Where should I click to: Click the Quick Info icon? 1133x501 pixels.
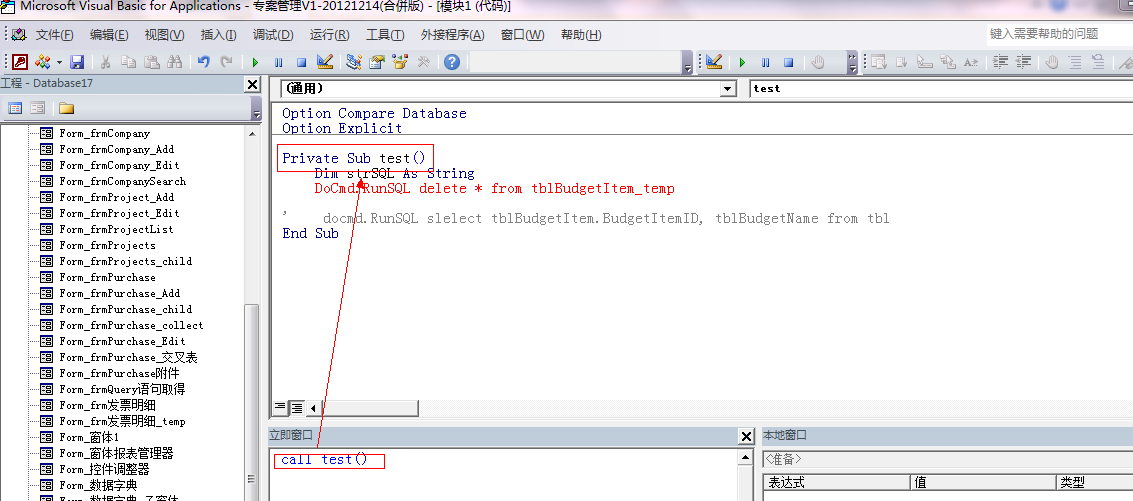point(925,62)
